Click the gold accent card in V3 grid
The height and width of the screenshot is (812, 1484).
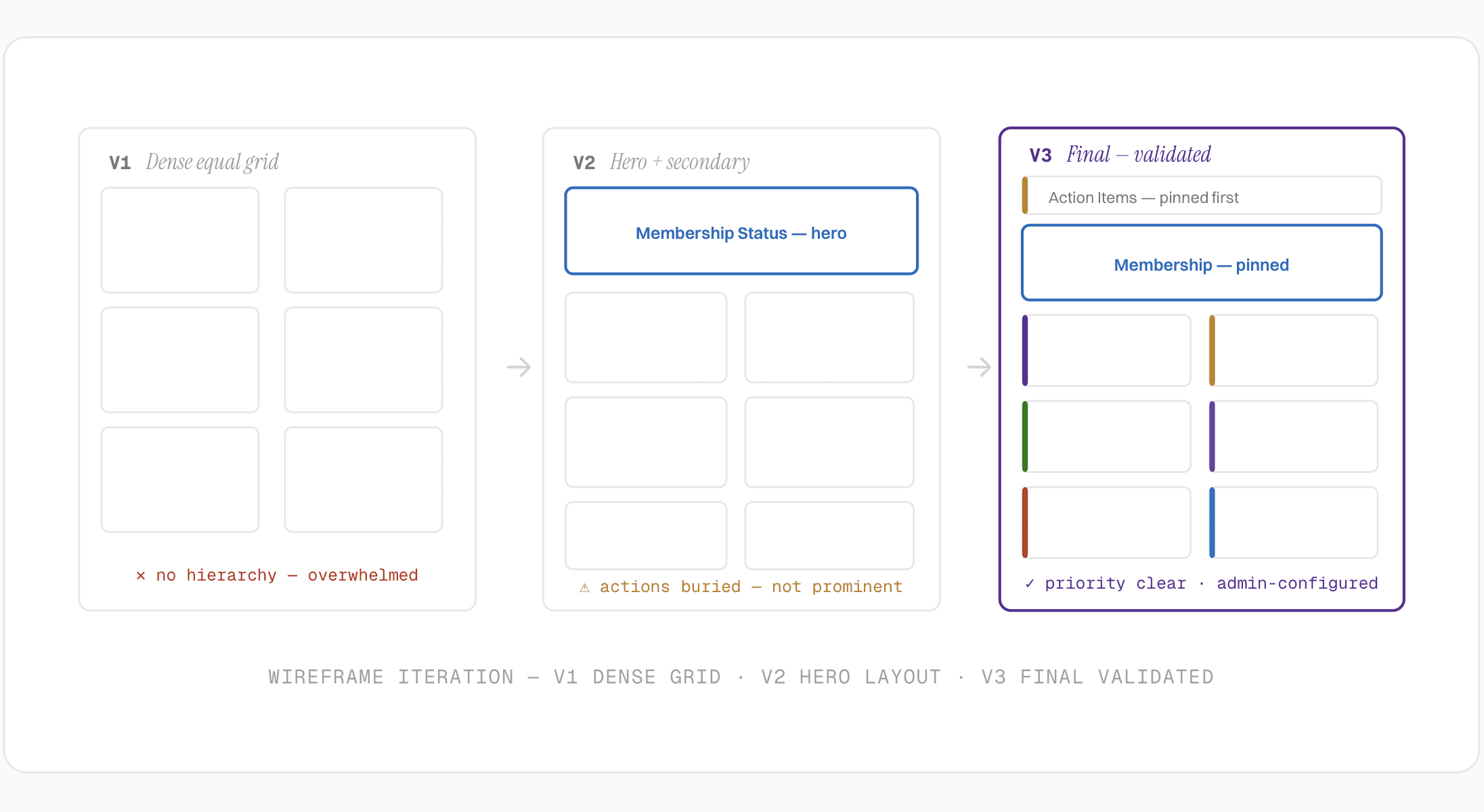coord(1293,351)
